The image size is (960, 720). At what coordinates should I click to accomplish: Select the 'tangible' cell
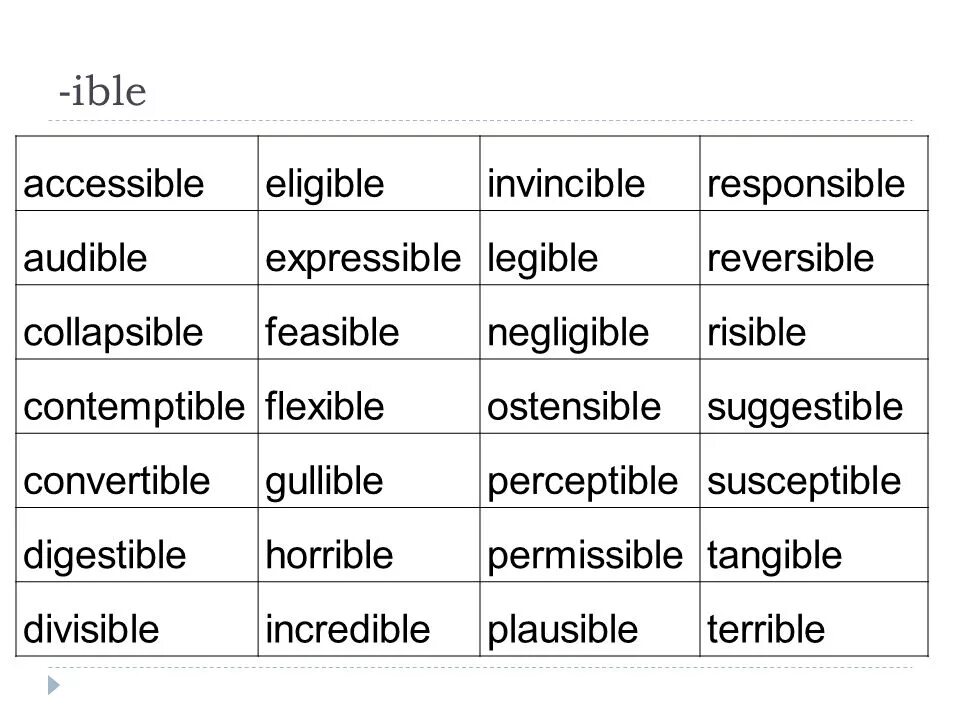[814, 545]
